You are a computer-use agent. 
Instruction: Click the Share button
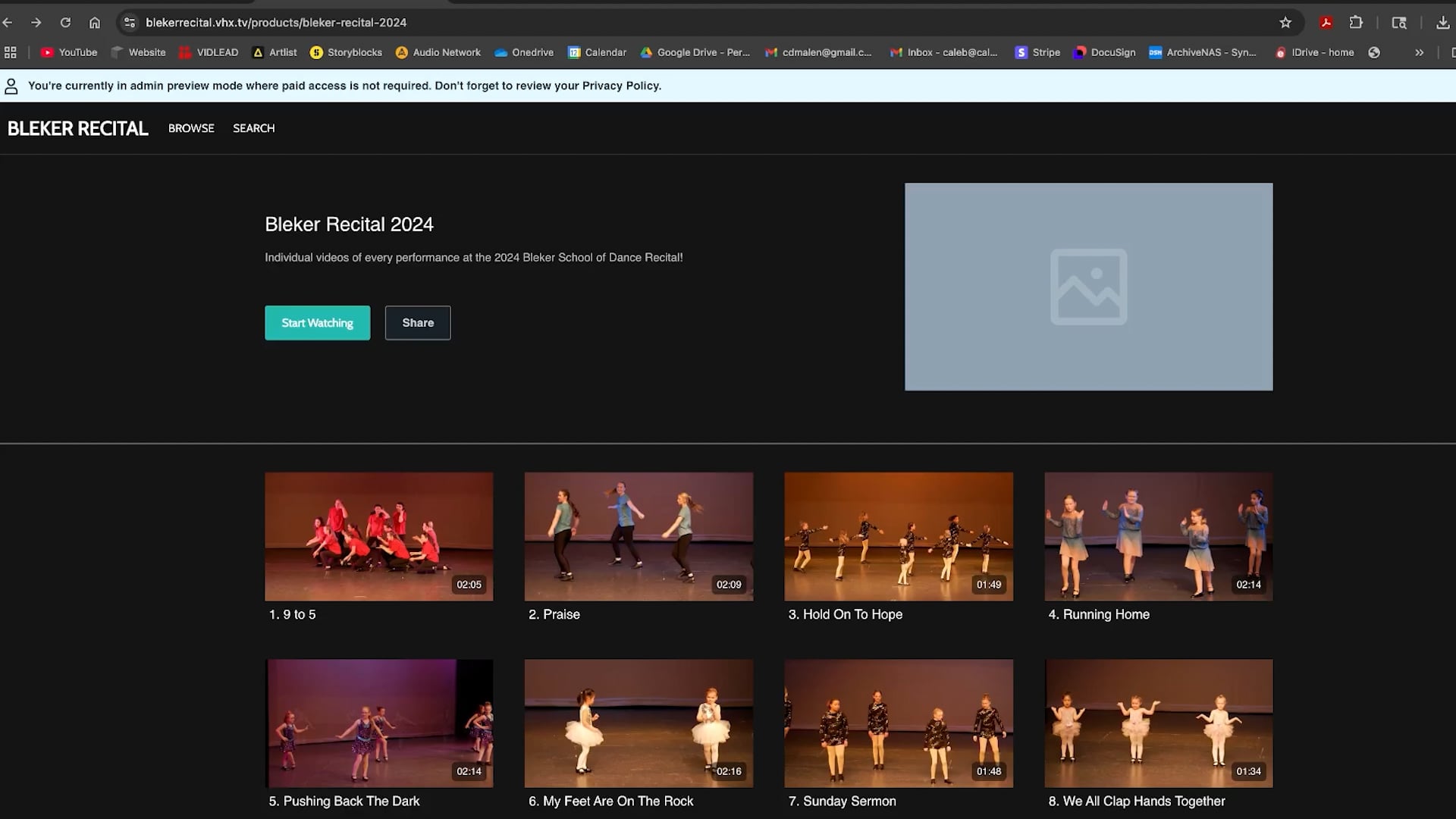[x=417, y=322]
